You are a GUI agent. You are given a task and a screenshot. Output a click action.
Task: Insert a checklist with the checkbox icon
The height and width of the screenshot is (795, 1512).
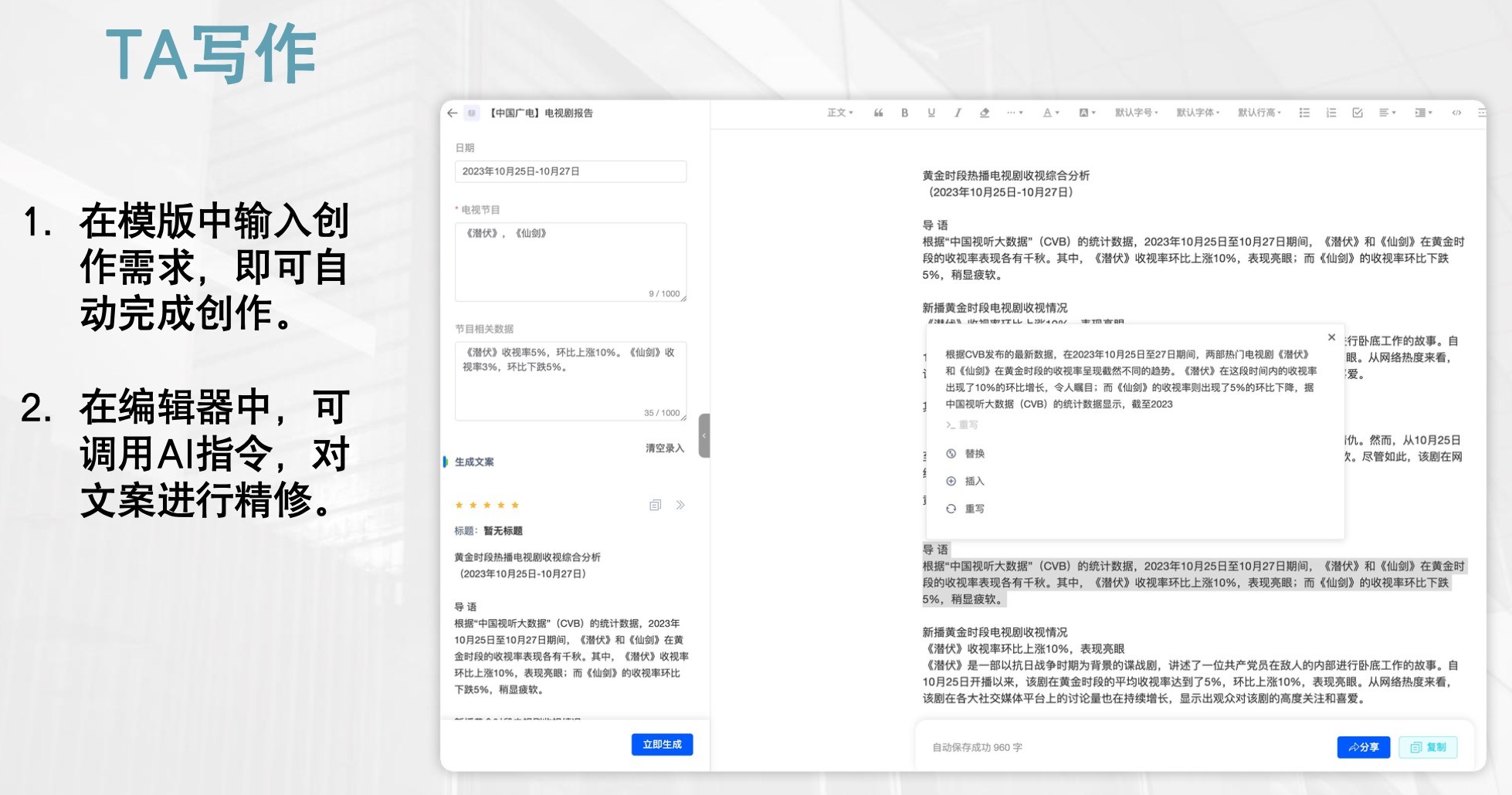pyautogui.click(x=1358, y=113)
